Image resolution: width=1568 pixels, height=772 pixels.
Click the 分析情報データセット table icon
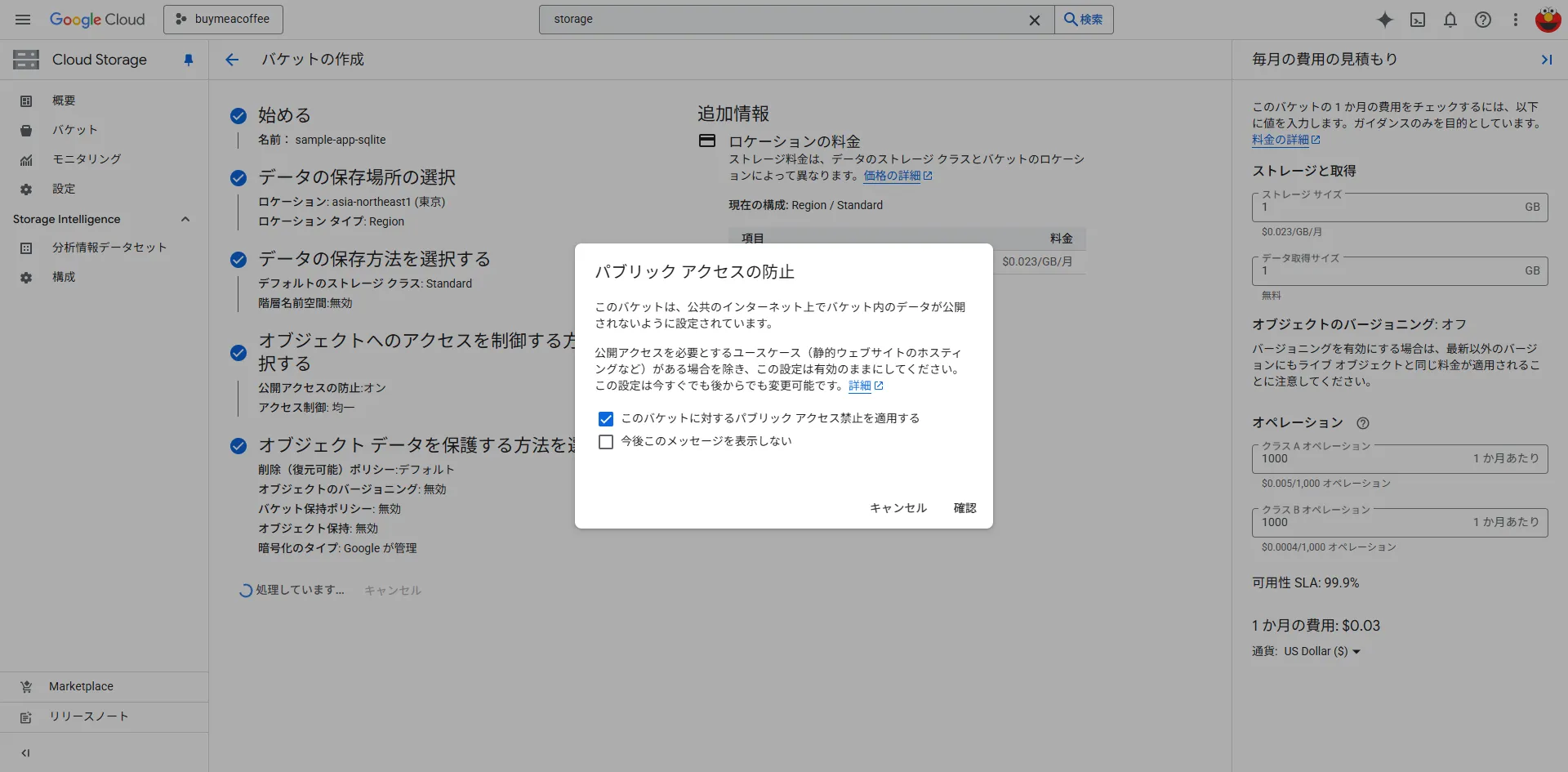[x=26, y=248]
